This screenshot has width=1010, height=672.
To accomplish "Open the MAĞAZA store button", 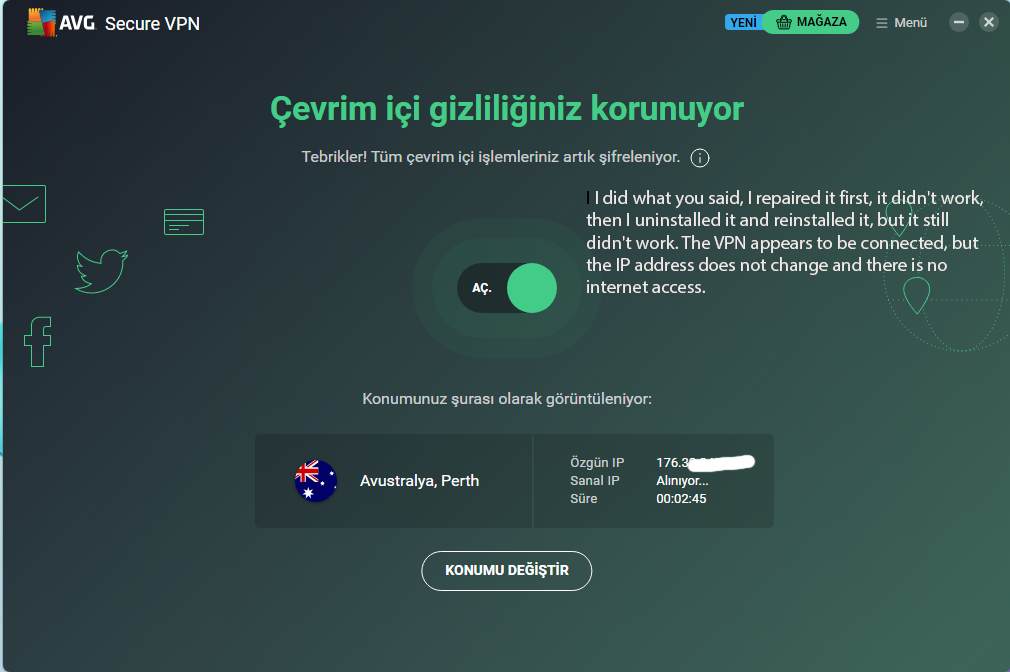I will [x=810, y=22].
